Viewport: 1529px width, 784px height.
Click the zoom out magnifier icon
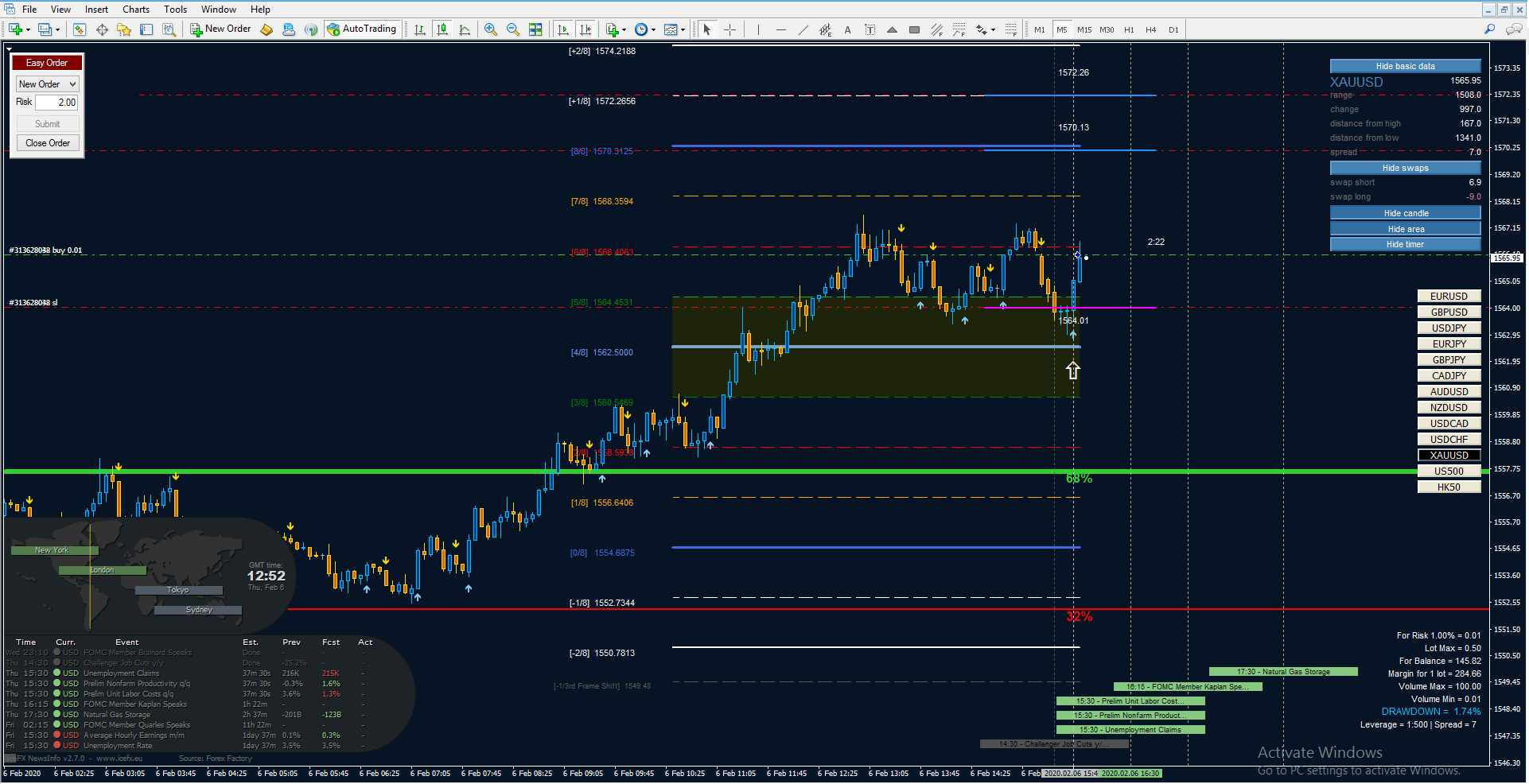point(513,29)
